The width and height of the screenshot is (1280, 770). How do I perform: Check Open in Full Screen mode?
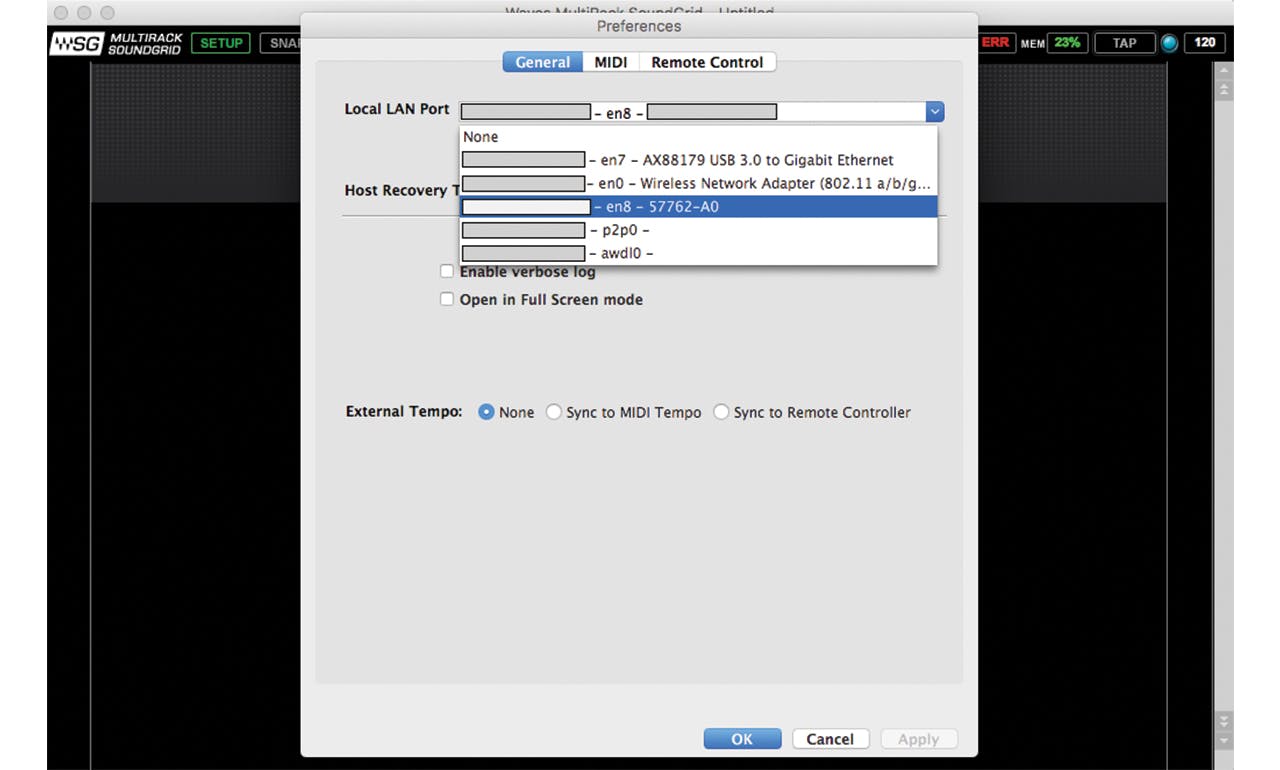coord(447,299)
